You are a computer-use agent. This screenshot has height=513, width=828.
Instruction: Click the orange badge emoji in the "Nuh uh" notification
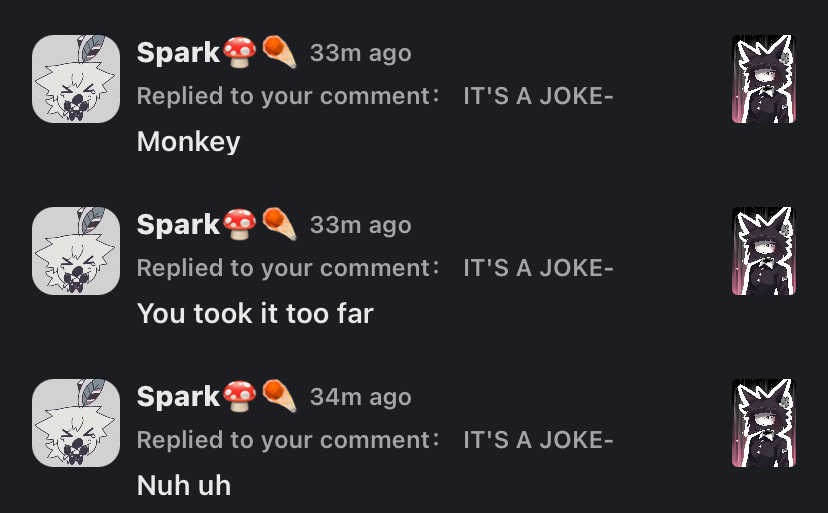point(279,397)
